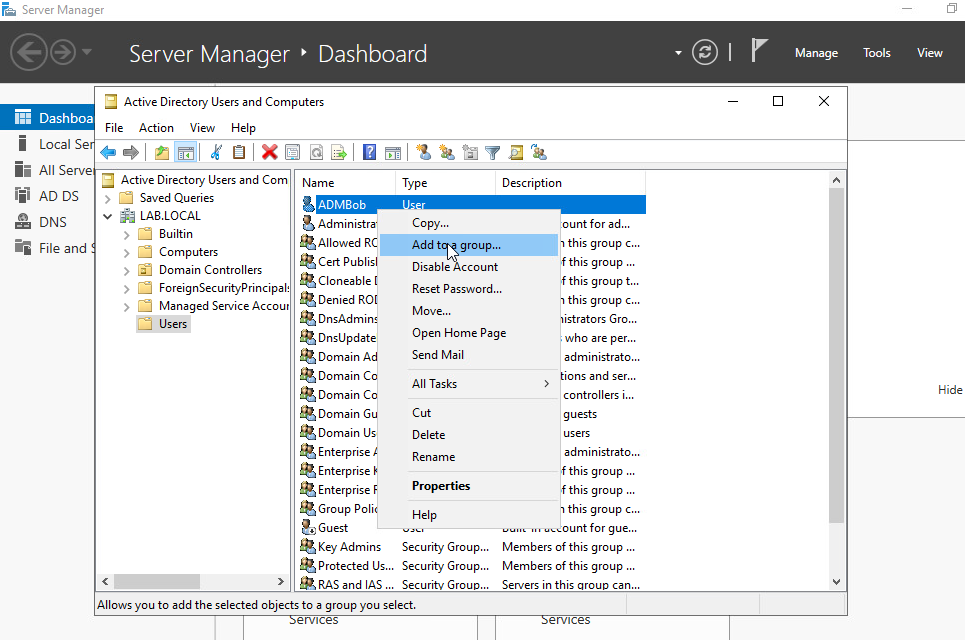Click the Add to group toolbar icon
This screenshot has width=965, height=640.
tap(539, 153)
